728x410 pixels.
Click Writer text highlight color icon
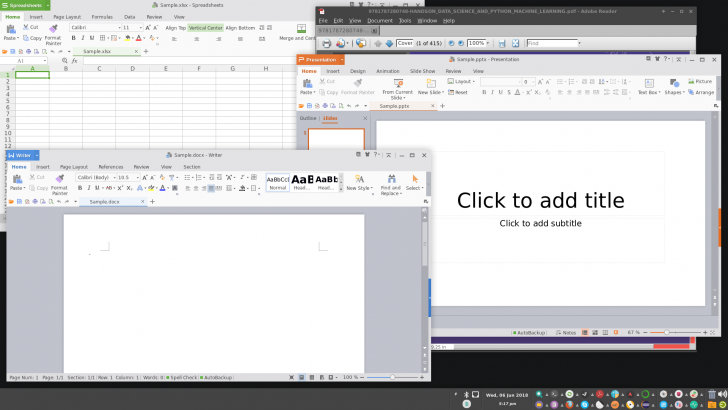pos(151,188)
